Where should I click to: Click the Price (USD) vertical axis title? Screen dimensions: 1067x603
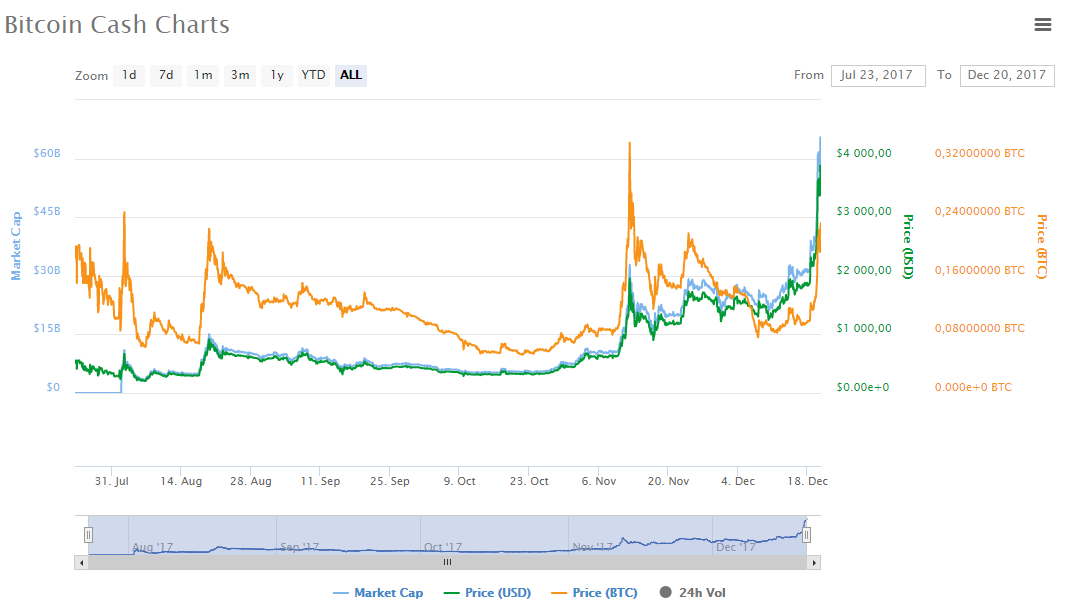(x=908, y=246)
